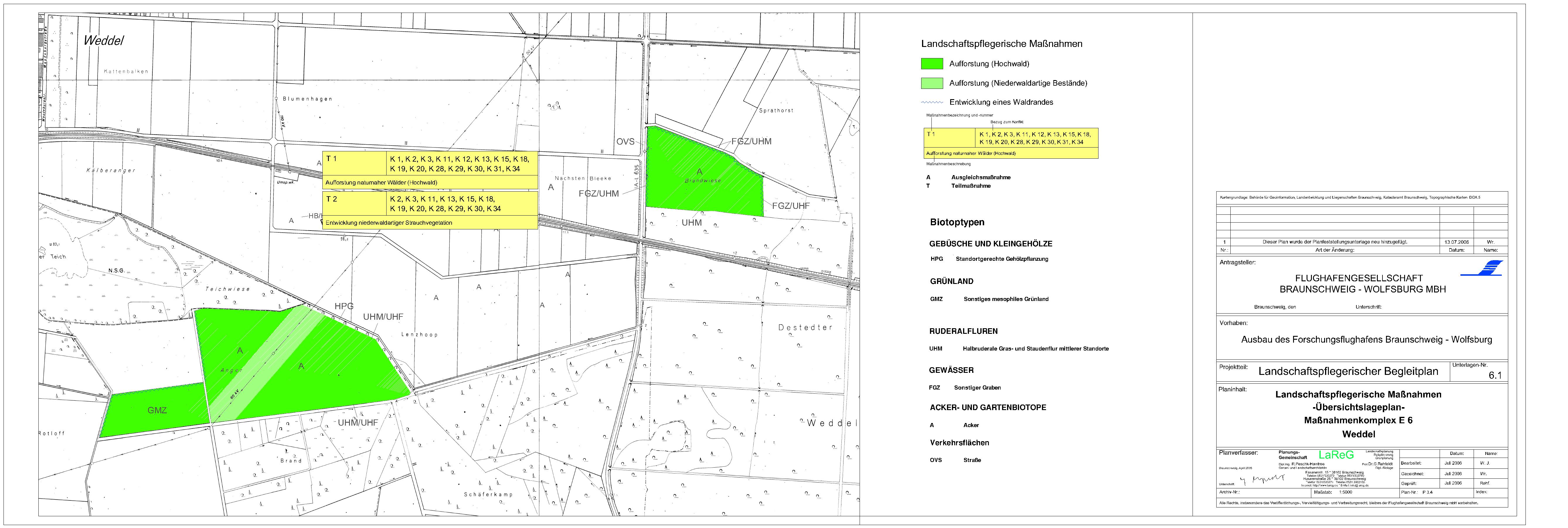This screenshot has height=528, width=1568.
Task: Click the Maßstab value '1:5000'
Action: coord(1346,492)
